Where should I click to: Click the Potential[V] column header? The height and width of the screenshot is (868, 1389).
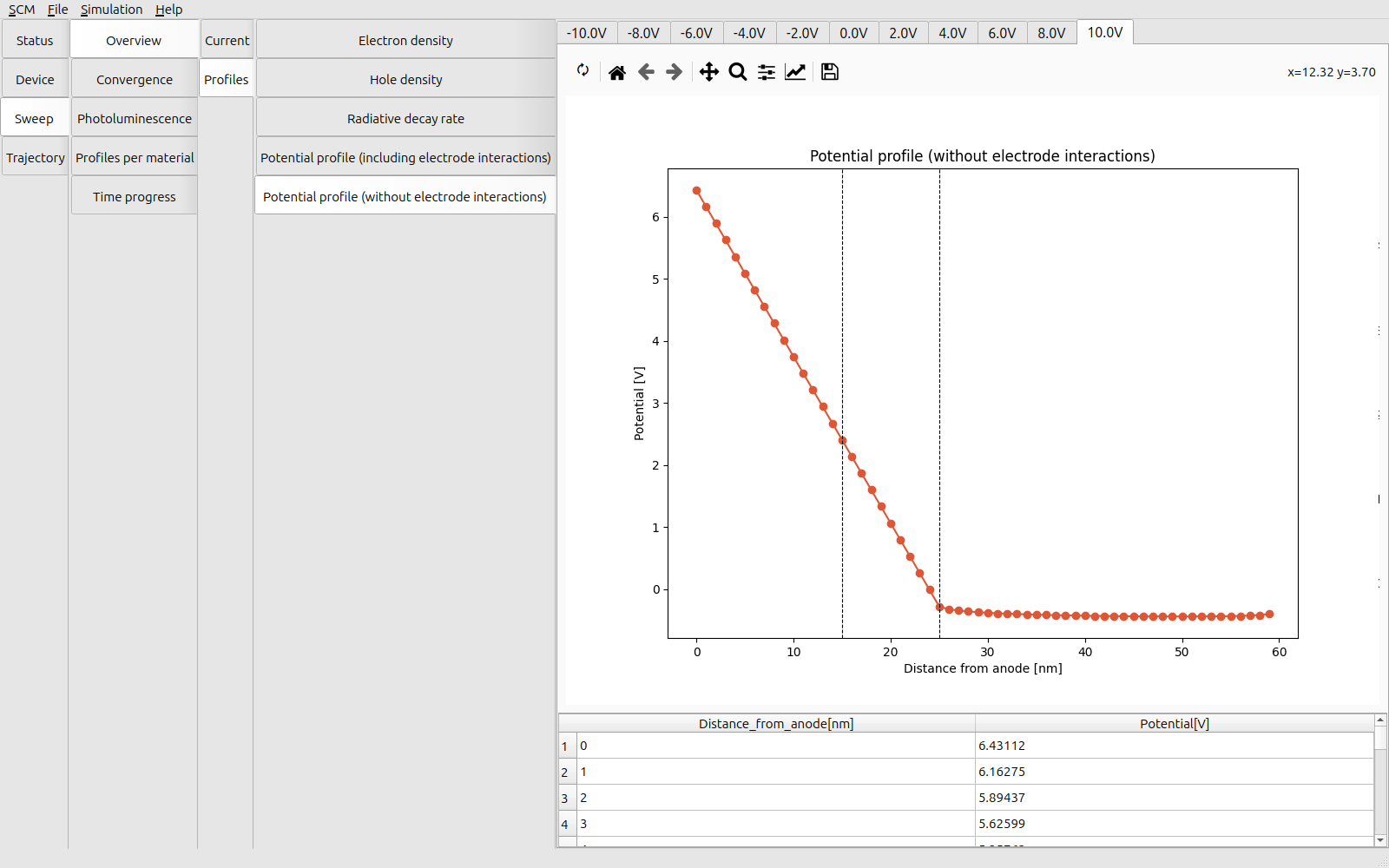[x=1174, y=724]
